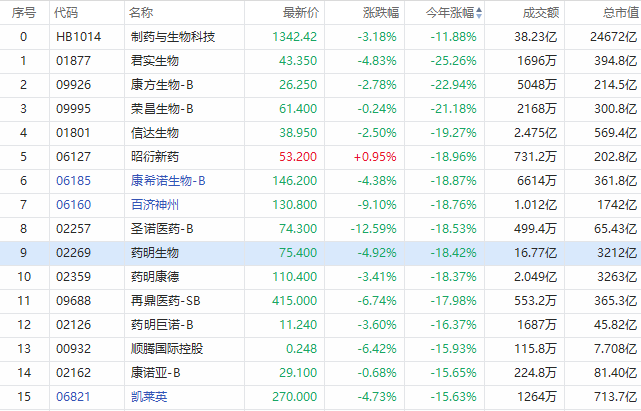Click the 24672亿 market cap value
Viewport: 641px width, 411px height.
click(x=614, y=37)
